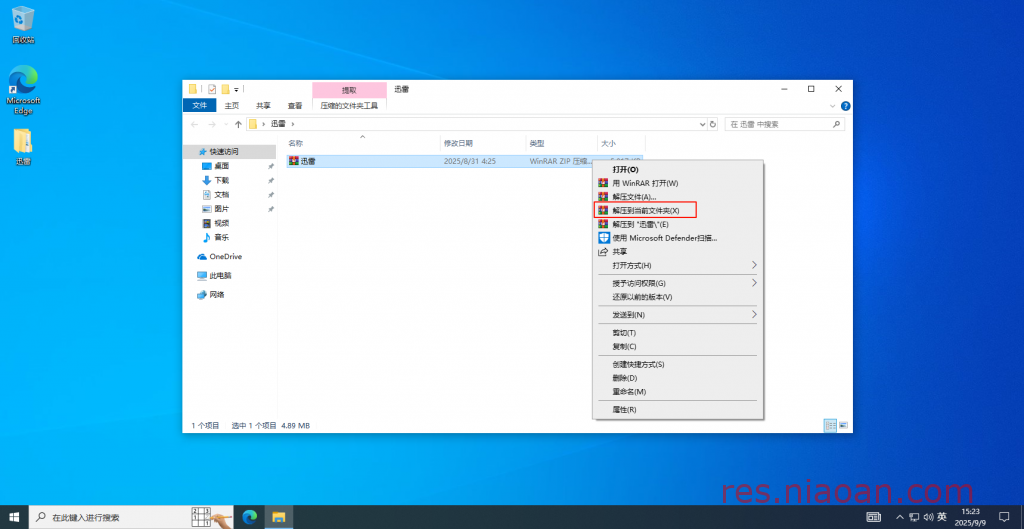Choose 复制(C) from context menu
The width and height of the screenshot is (1024, 529).
[678, 346]
